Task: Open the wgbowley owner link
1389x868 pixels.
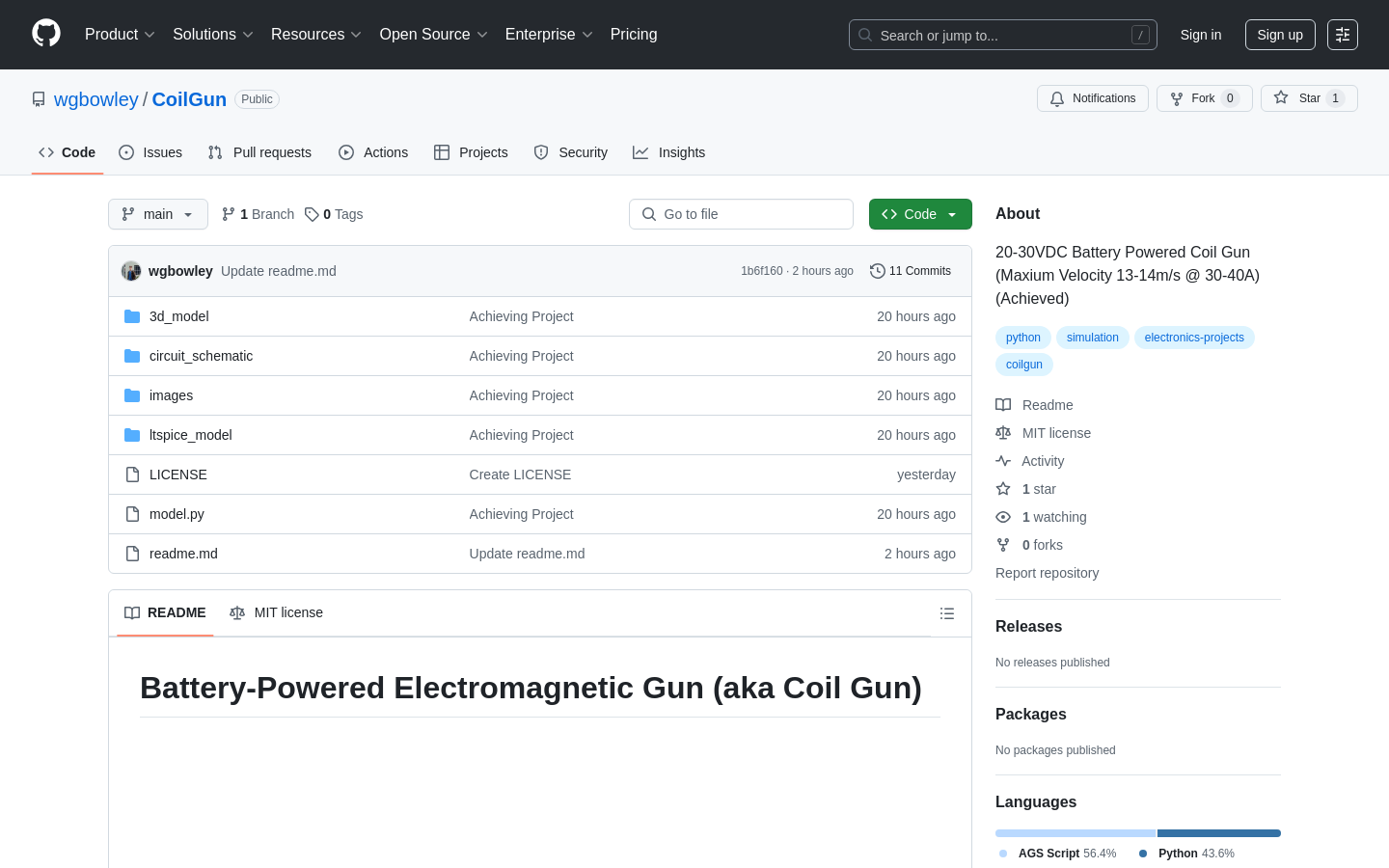Action: pyautogui.click(x=96, y=99)
